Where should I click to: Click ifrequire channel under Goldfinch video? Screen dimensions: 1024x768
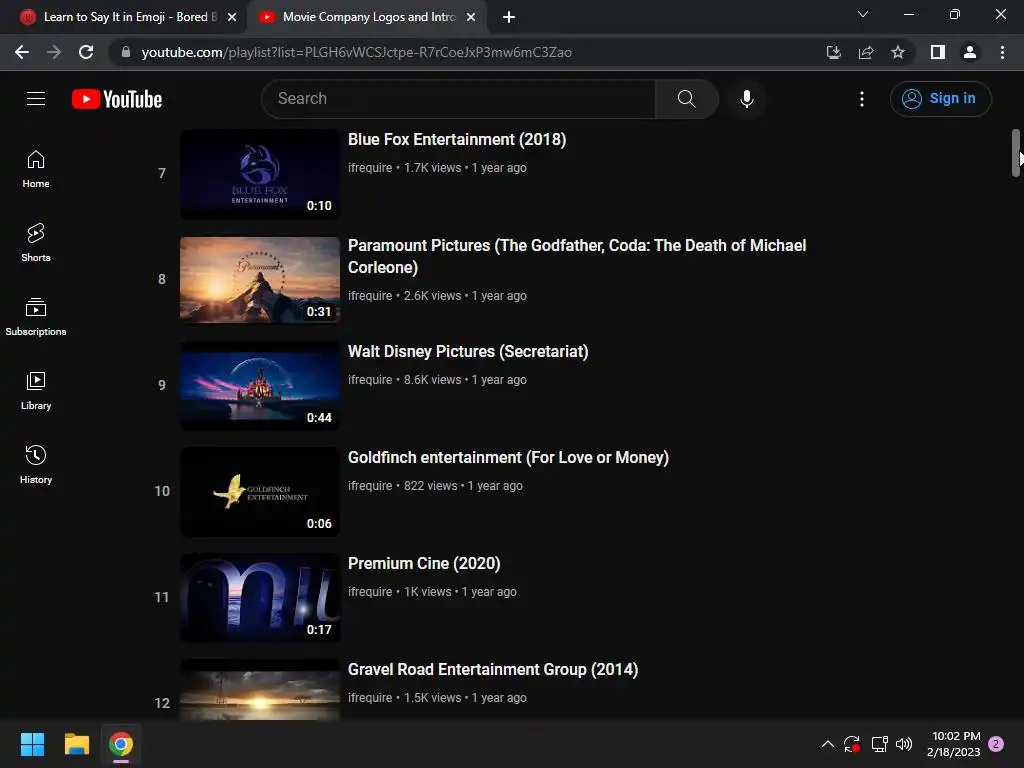[370, 485]
